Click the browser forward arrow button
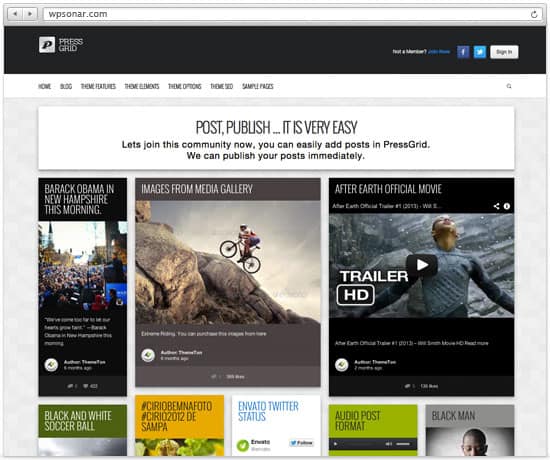 (x=30, y=14)
